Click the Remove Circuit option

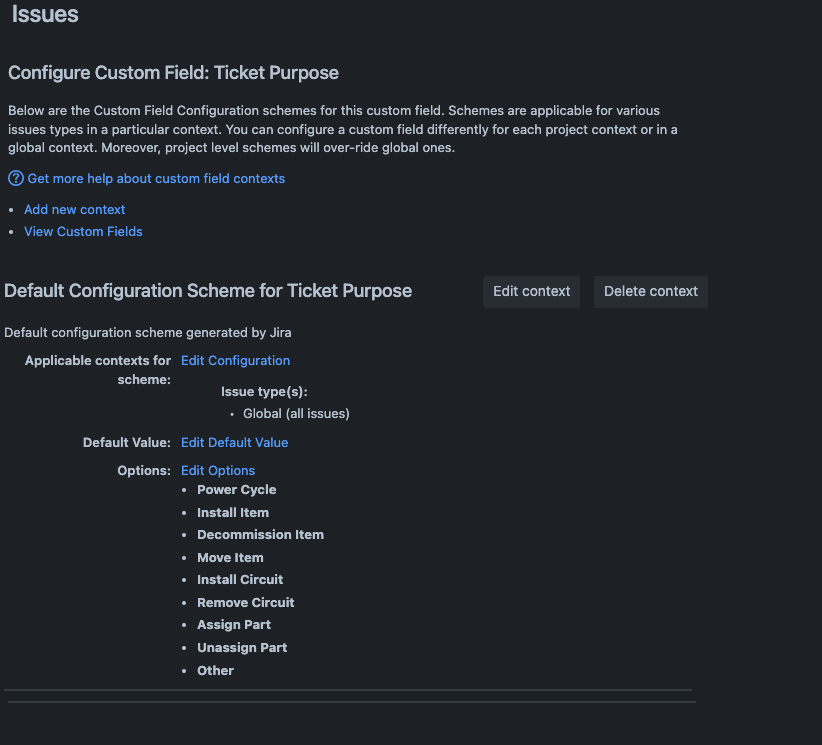[245, 602]
